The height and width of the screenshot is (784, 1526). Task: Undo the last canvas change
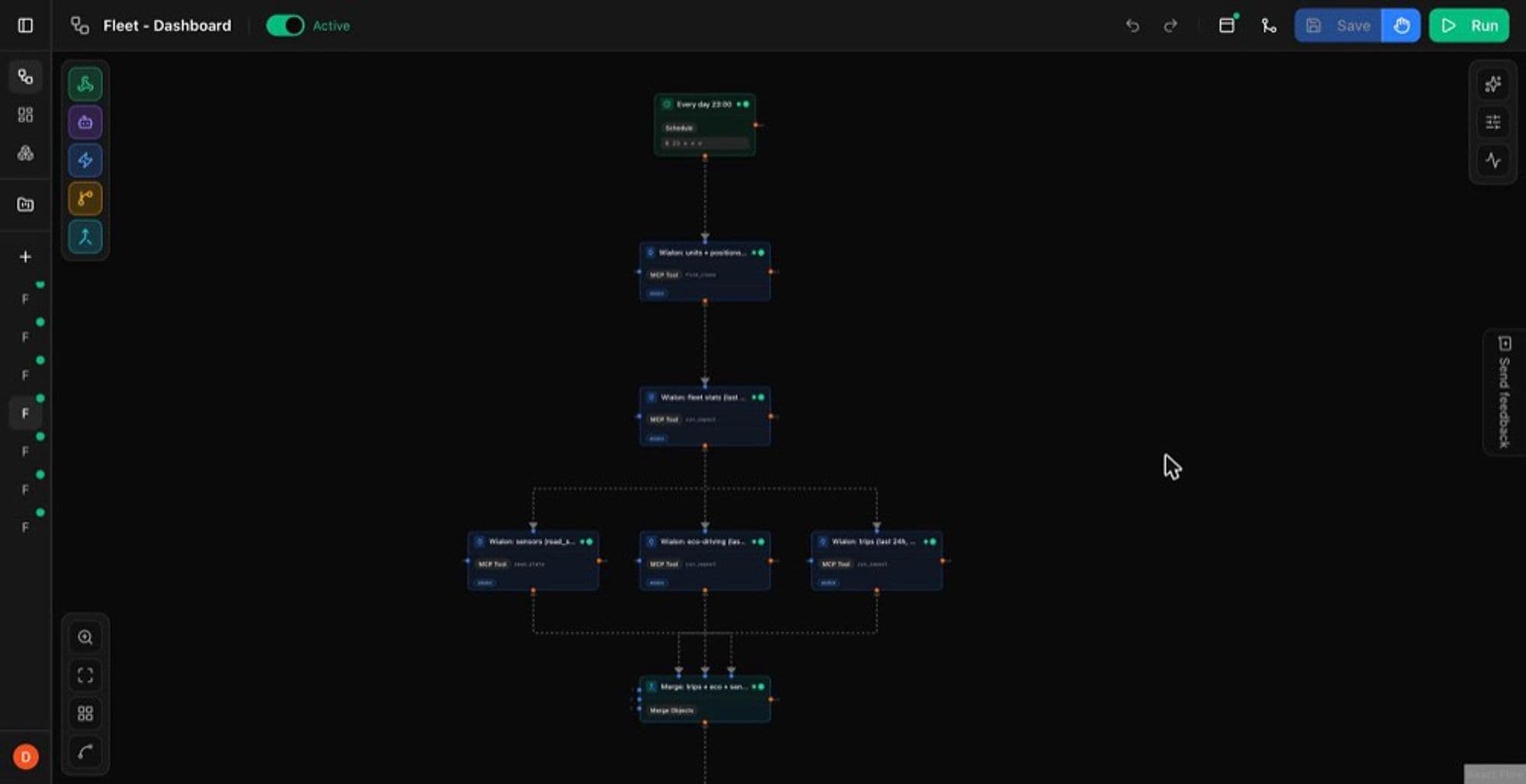click(1132, 26)
